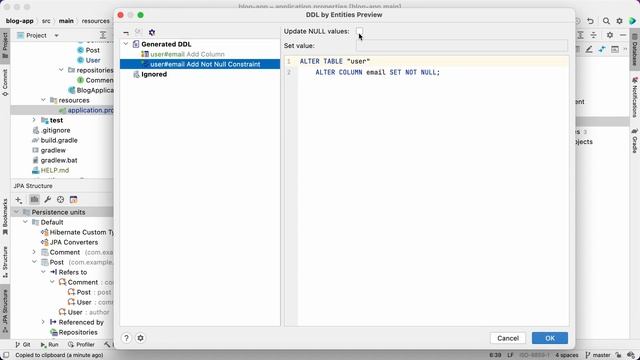Viewport: 640px width, 360px height.
Task: Open the Project view dropdown
Action: point(56,36)
